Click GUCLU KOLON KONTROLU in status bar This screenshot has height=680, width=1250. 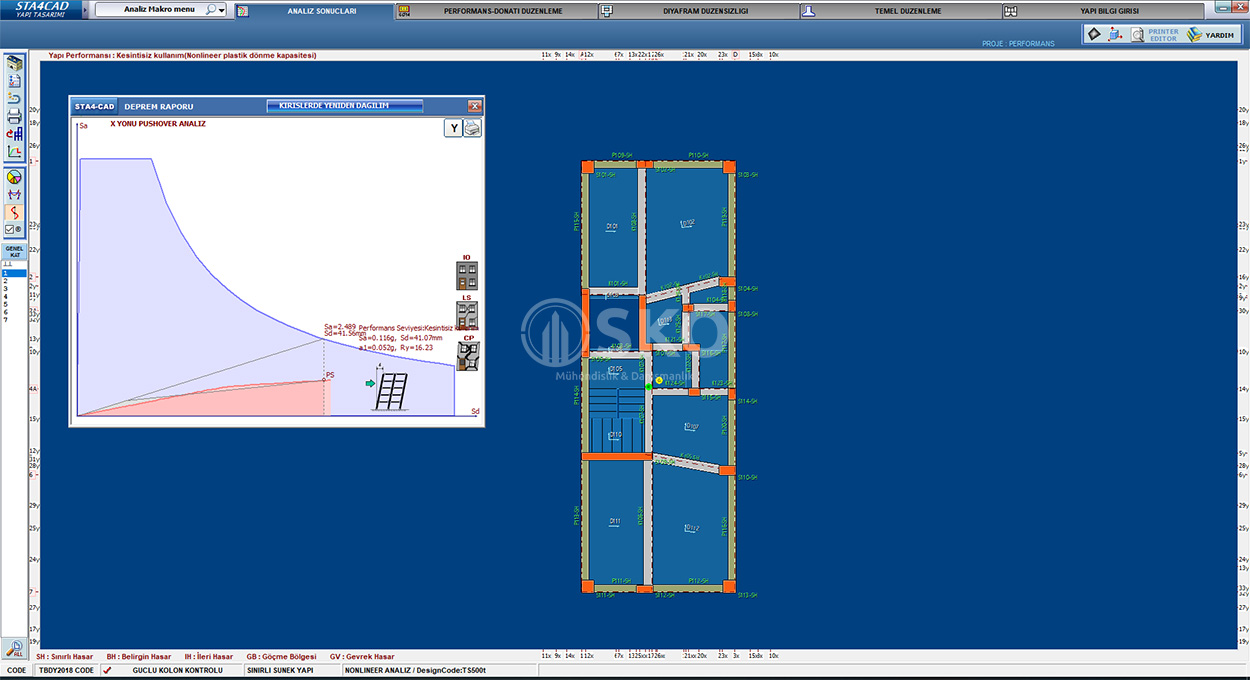point(177,670)
